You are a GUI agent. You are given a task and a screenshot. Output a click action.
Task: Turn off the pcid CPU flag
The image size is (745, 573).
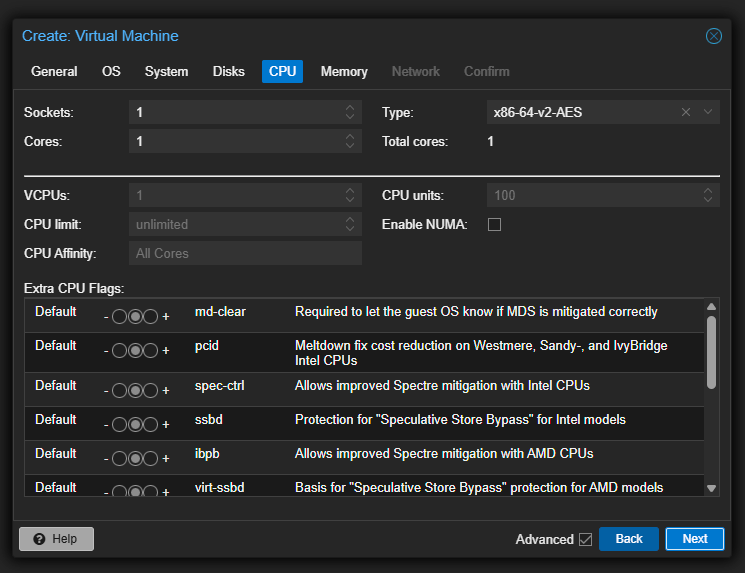[x=120, y=351]
